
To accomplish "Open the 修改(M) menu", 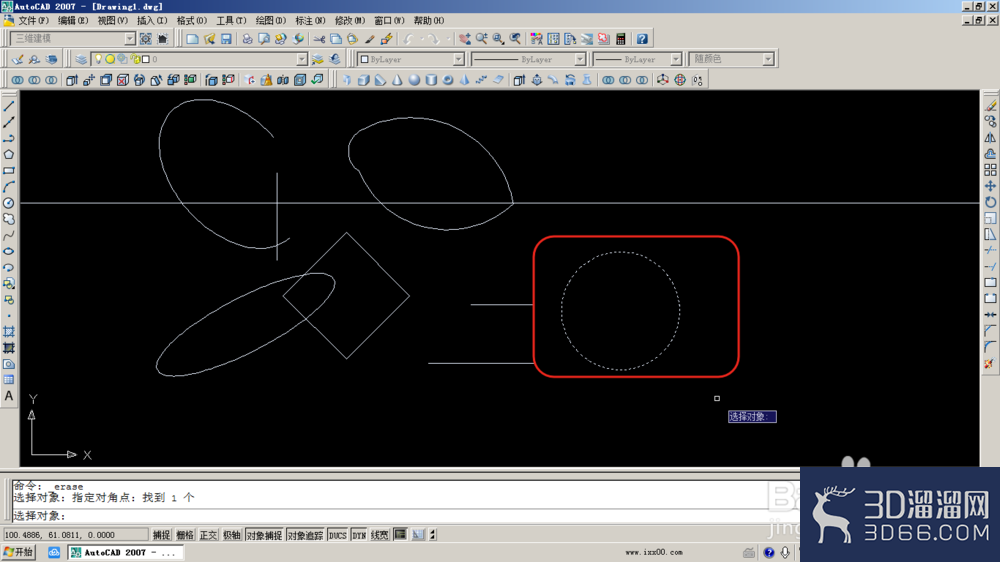I will coord(349,20).
